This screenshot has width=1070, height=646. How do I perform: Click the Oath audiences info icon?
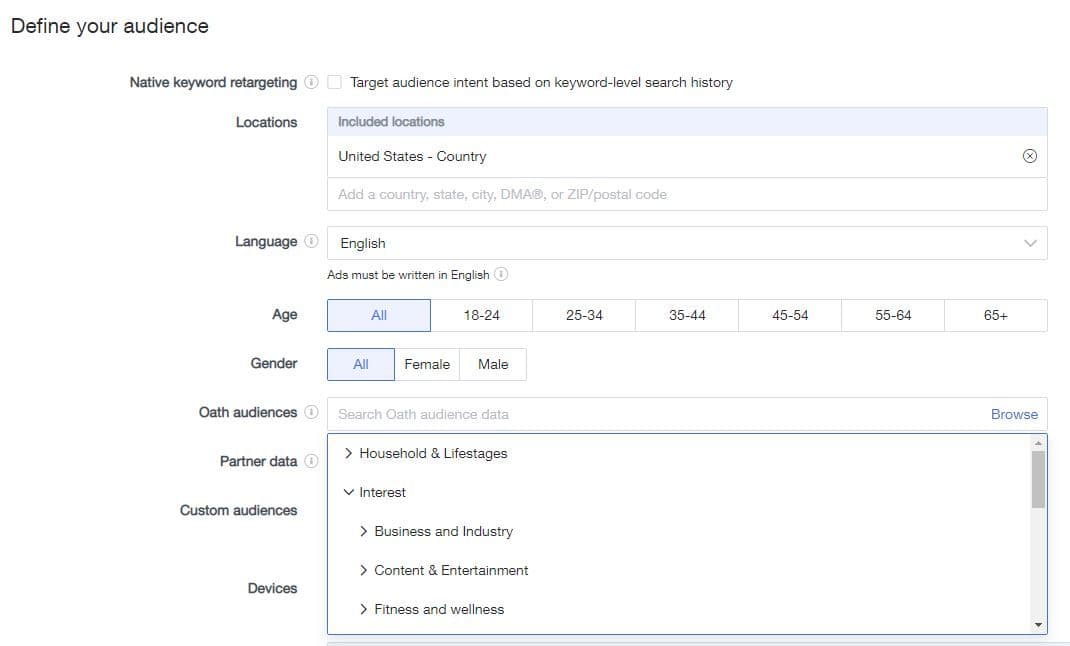[x=311, y=412]
